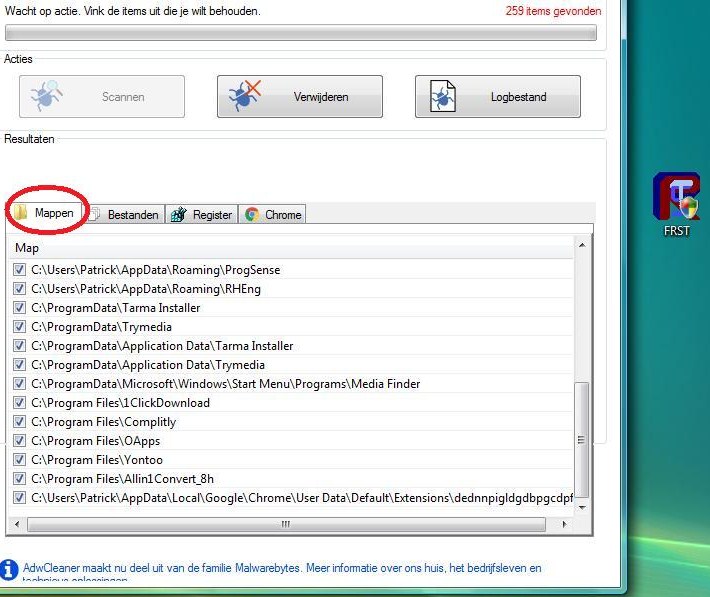This screenshot has width=710, height=597.
Task: Click the files icon on Bestanden tab
Action: pyautogui.click(x=95, y=214)
